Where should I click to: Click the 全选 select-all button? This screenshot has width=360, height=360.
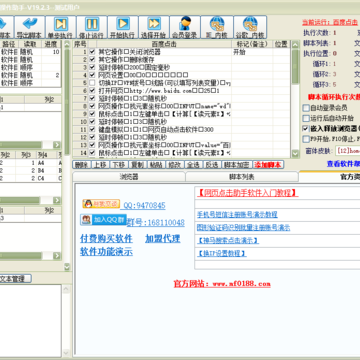[x=193, y=165]
